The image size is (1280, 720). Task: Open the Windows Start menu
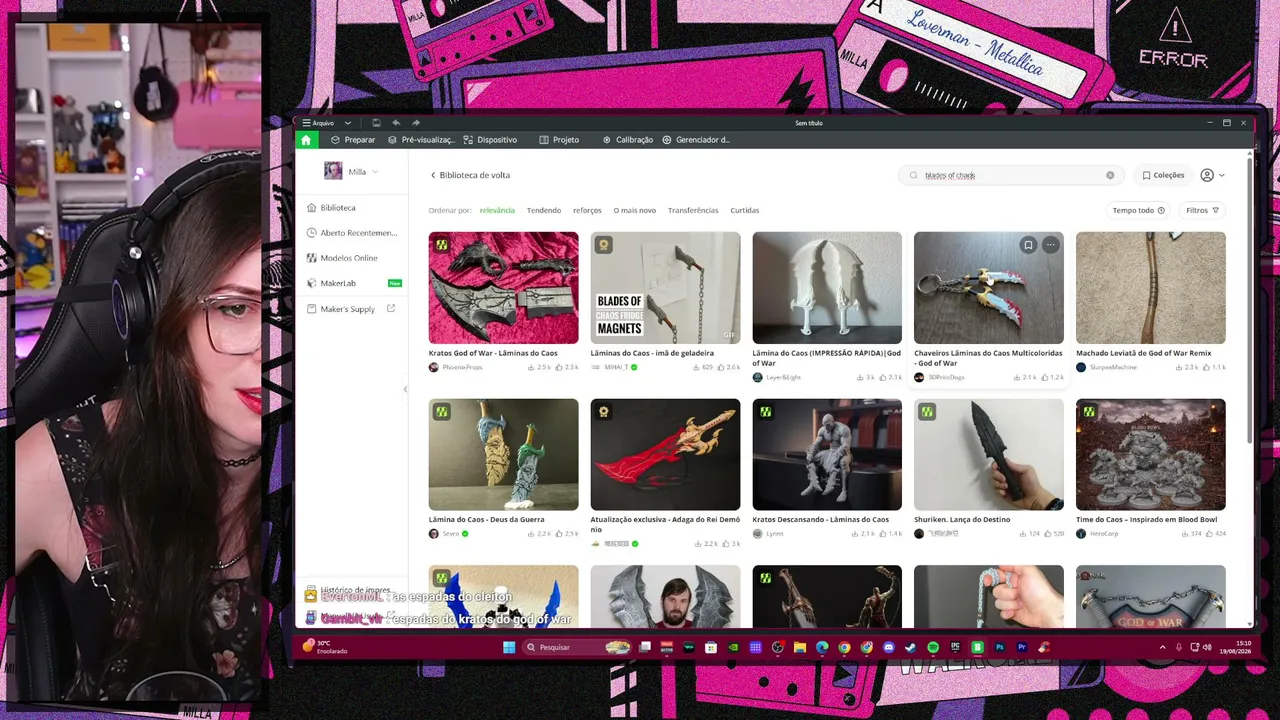[x=509, y=647]
